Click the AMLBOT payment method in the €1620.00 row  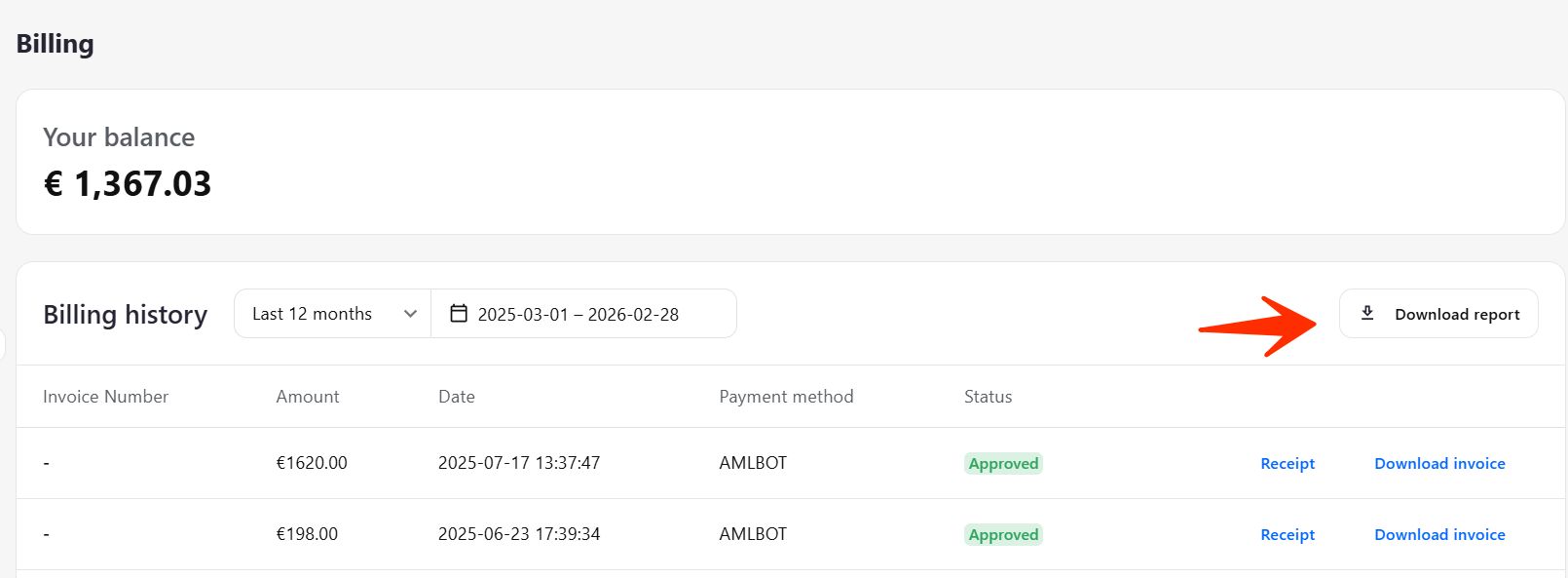753,463
